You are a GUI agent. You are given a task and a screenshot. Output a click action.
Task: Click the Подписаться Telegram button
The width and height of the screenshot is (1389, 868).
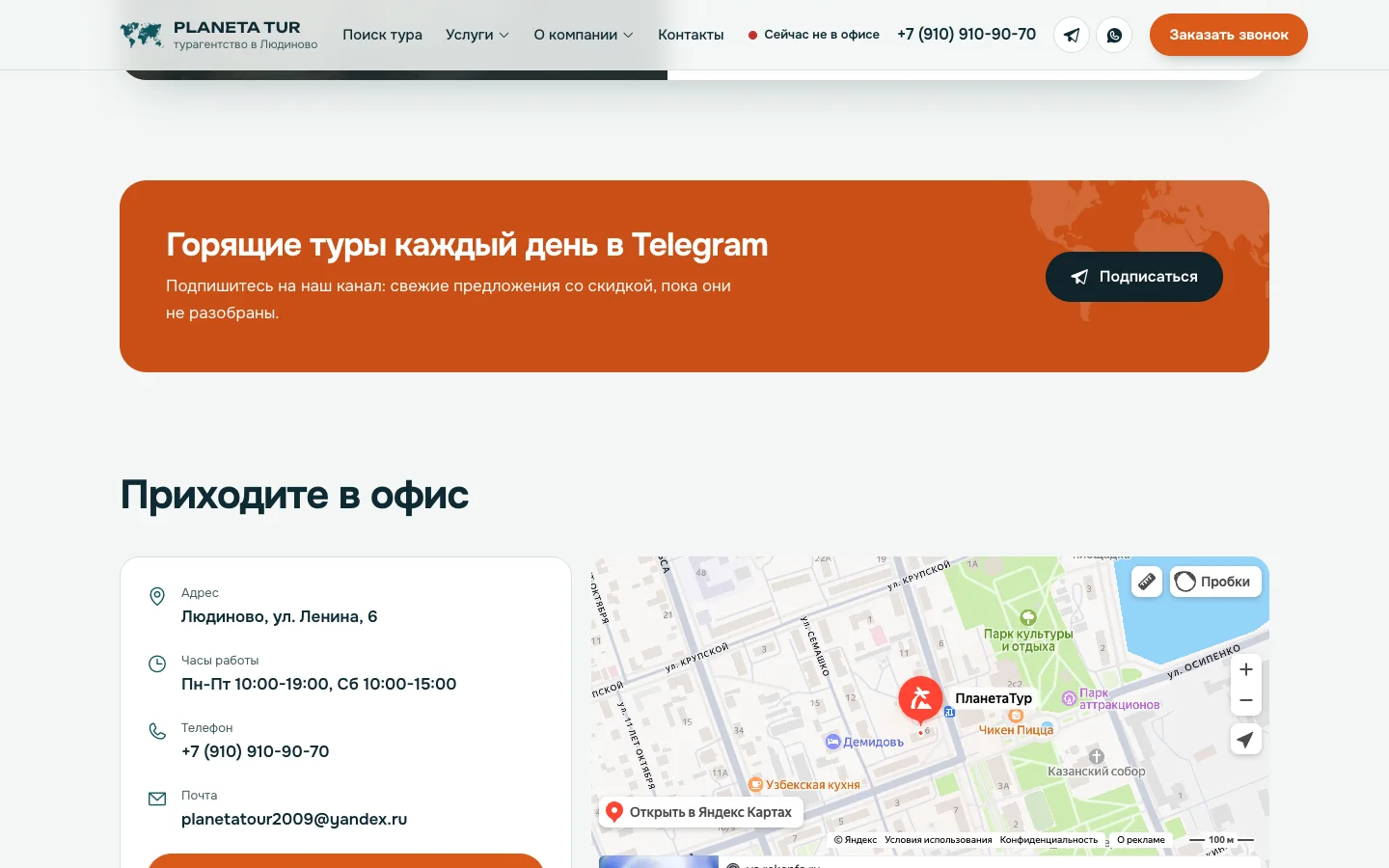pos(1134,277)
